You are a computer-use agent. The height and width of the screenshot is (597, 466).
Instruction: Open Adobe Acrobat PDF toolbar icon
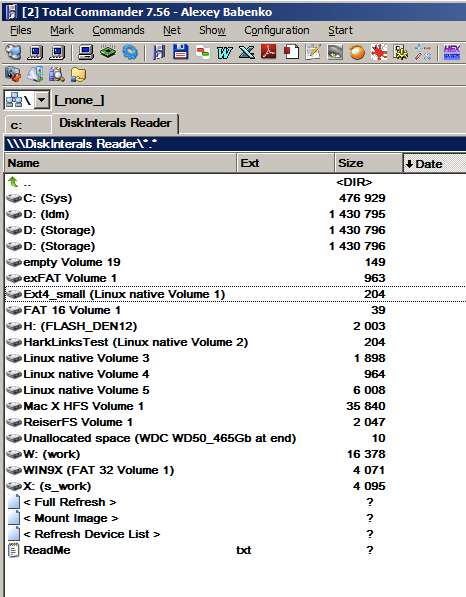[269, 52]
